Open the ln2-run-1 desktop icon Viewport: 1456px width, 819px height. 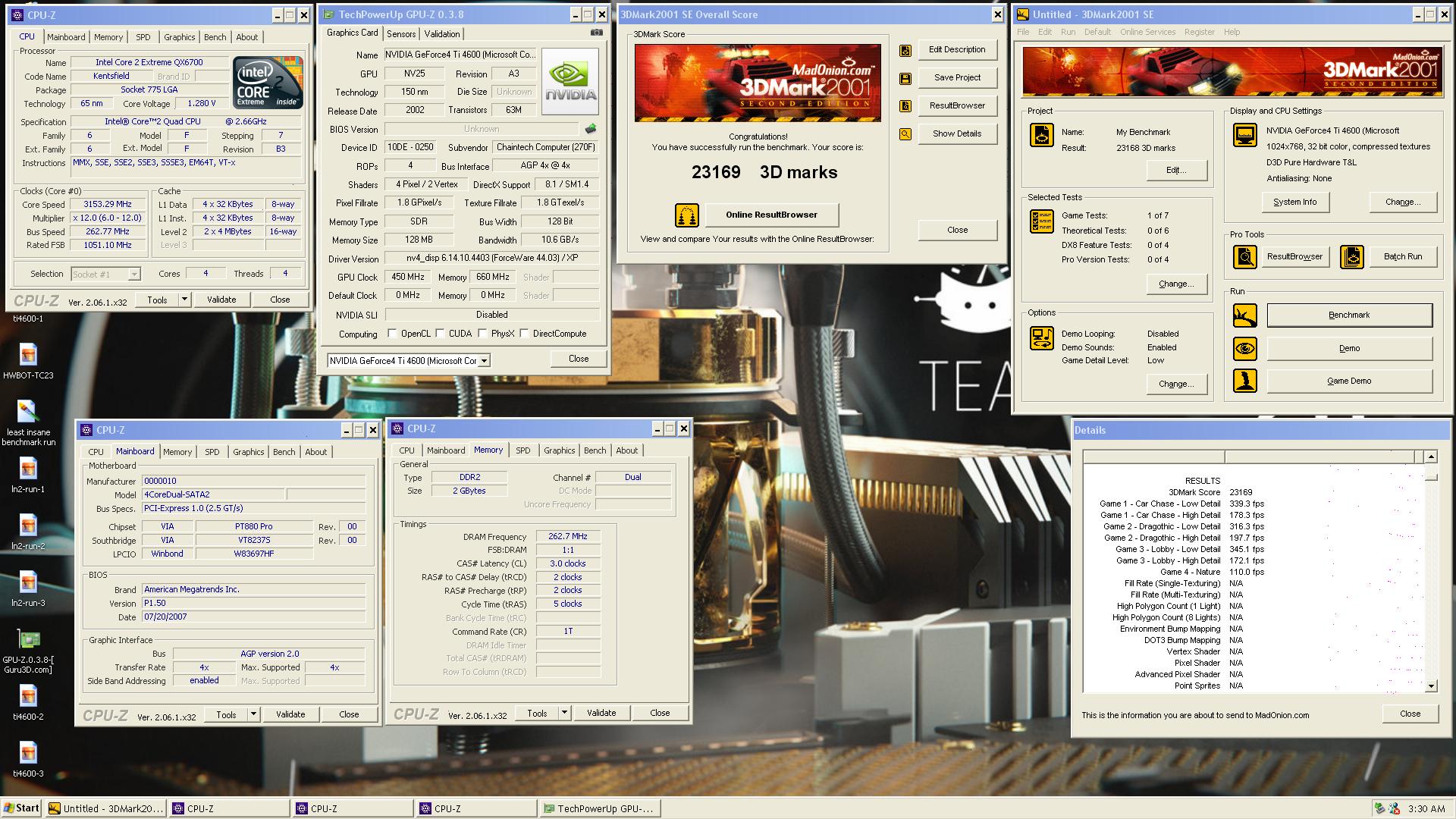point(28,475)
